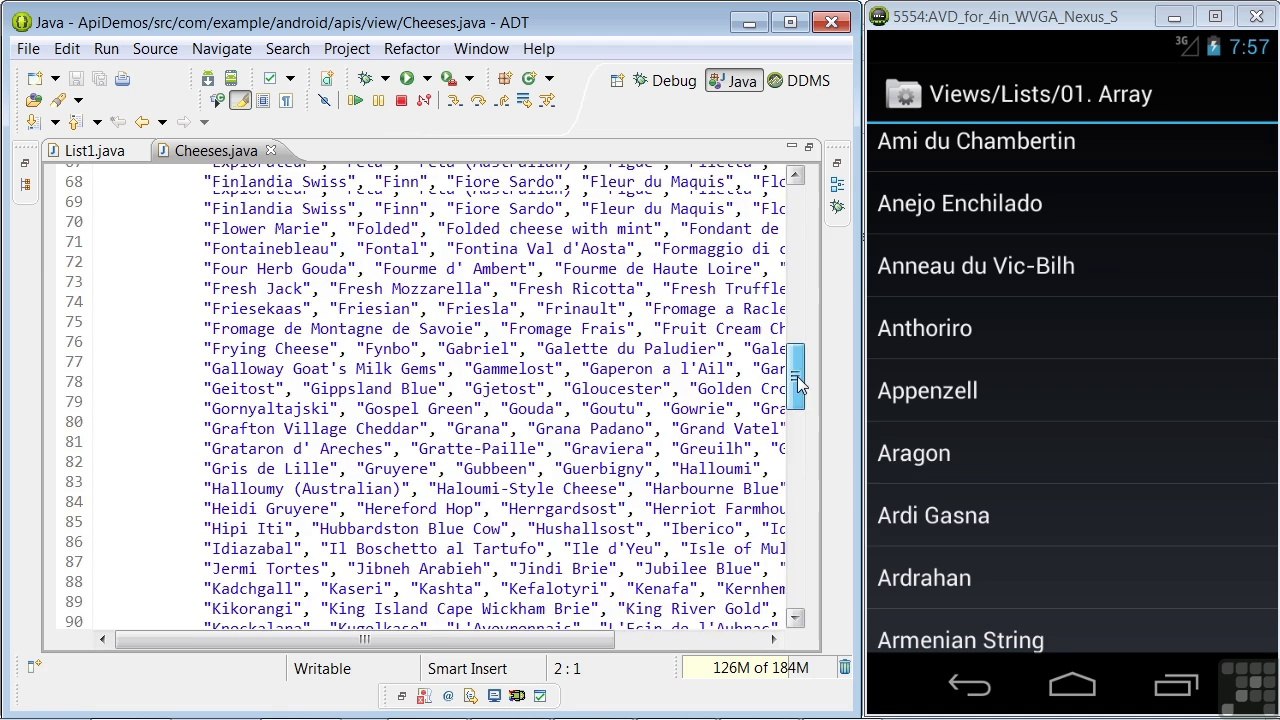
Task: Open Android SDK Manager icon
Action: click(208, 78)
